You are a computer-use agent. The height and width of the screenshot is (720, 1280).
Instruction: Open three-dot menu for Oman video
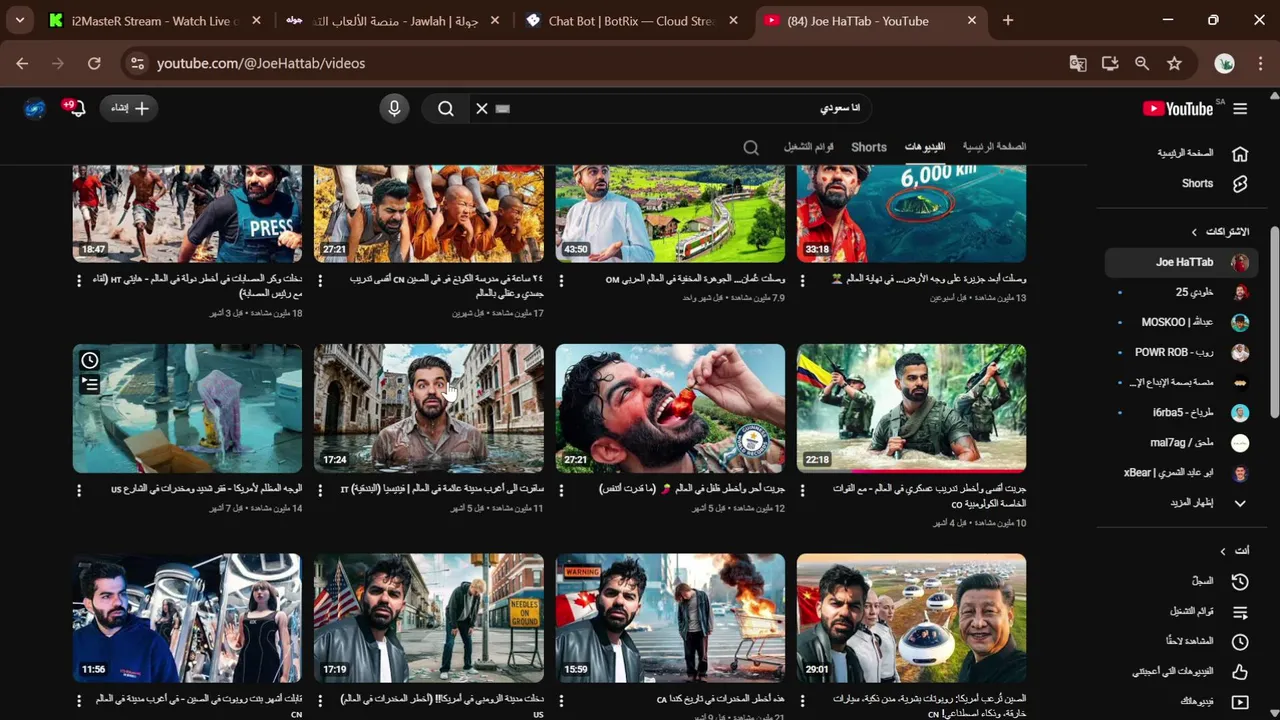[x=562, y=281]
